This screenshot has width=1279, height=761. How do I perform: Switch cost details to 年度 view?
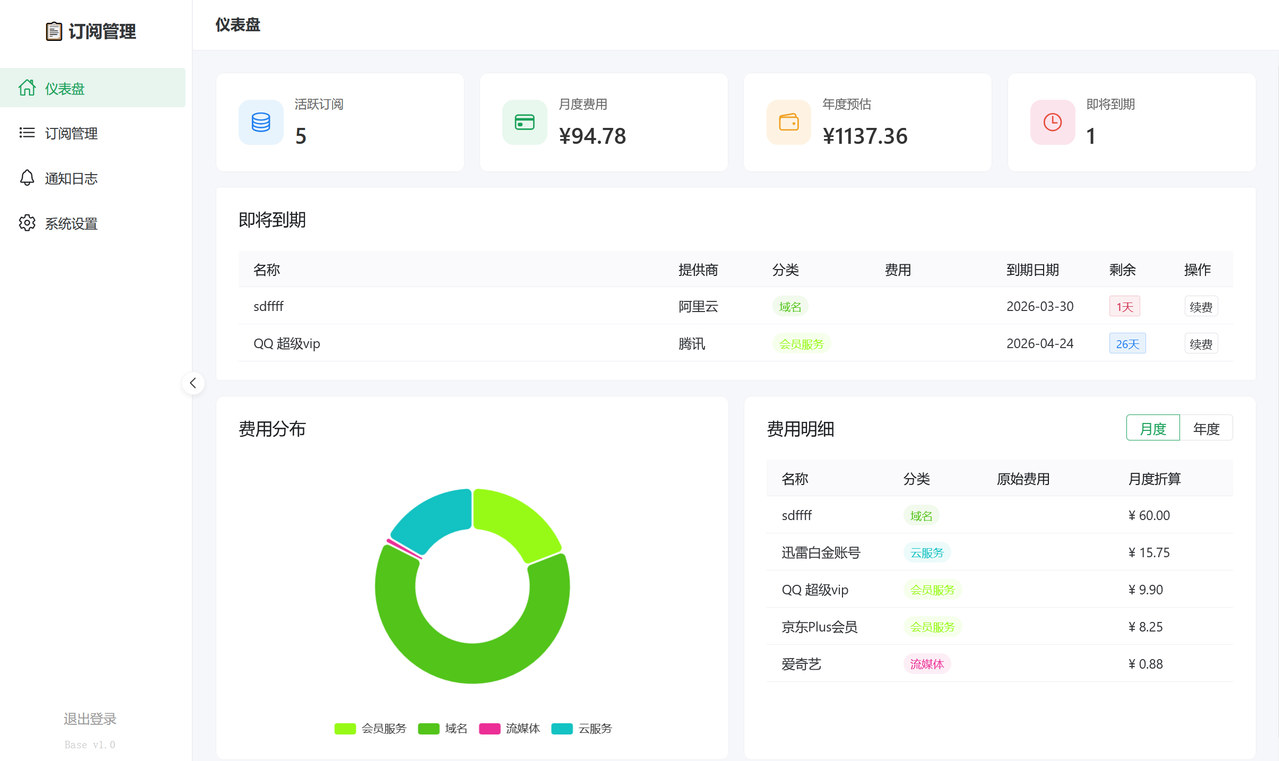[1206, 428]
